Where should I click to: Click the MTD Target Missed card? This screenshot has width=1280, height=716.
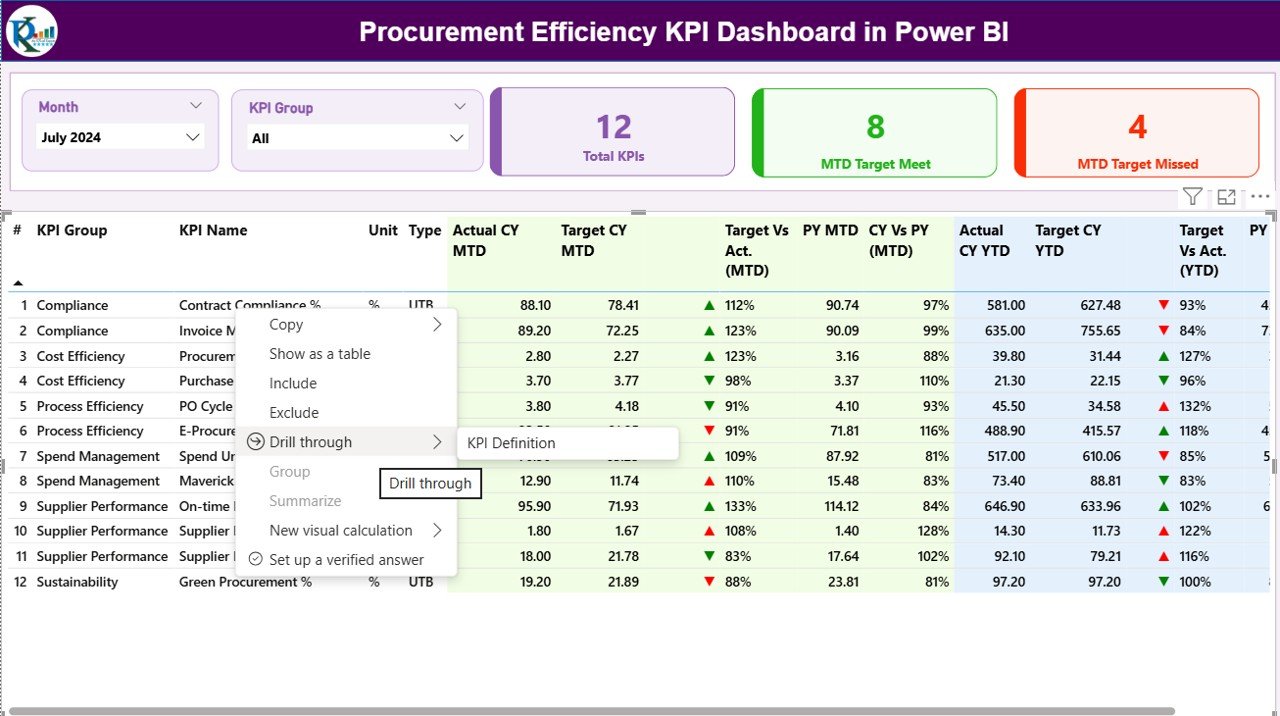(1137, 133)
